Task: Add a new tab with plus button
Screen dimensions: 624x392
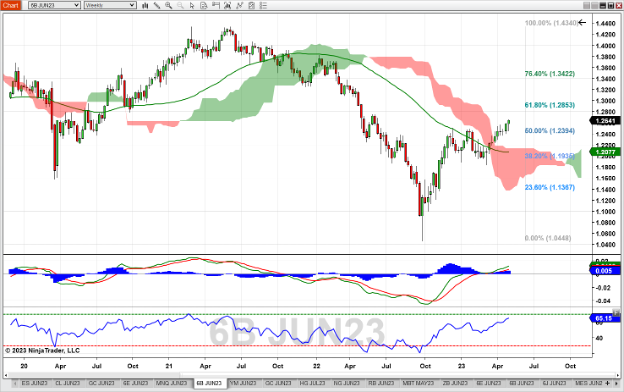Action: (607, 383)
